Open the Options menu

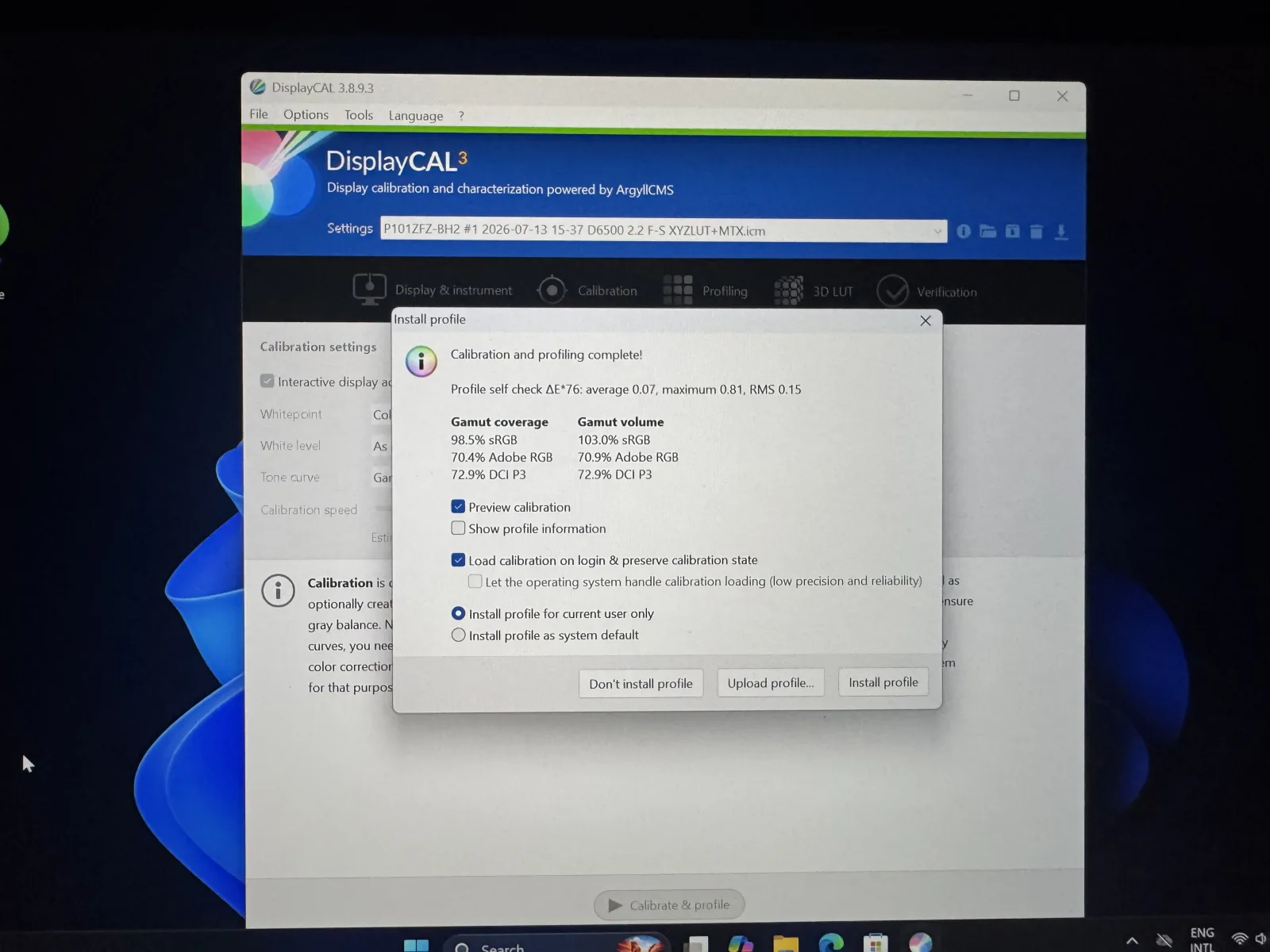(306, 114)
